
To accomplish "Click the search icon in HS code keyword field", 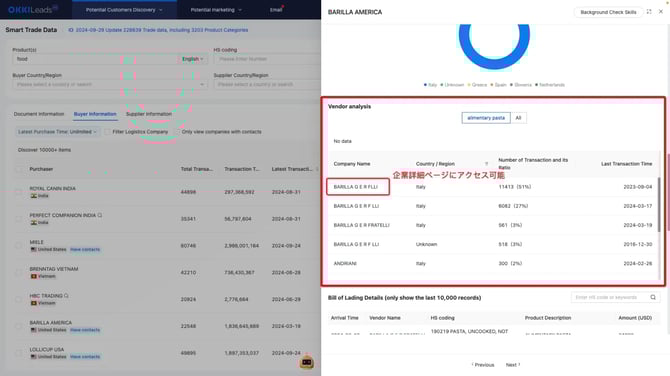I will [653, 297].
